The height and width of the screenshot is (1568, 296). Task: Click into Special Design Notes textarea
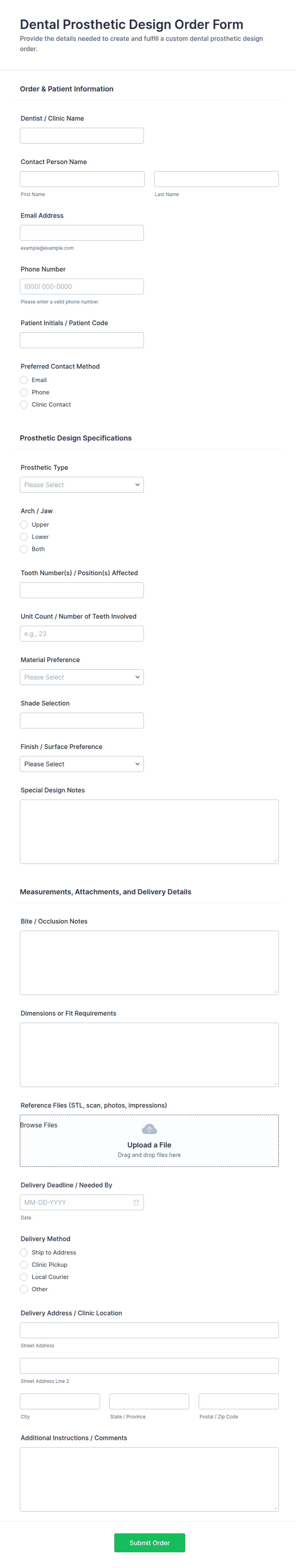coord(149,832)
